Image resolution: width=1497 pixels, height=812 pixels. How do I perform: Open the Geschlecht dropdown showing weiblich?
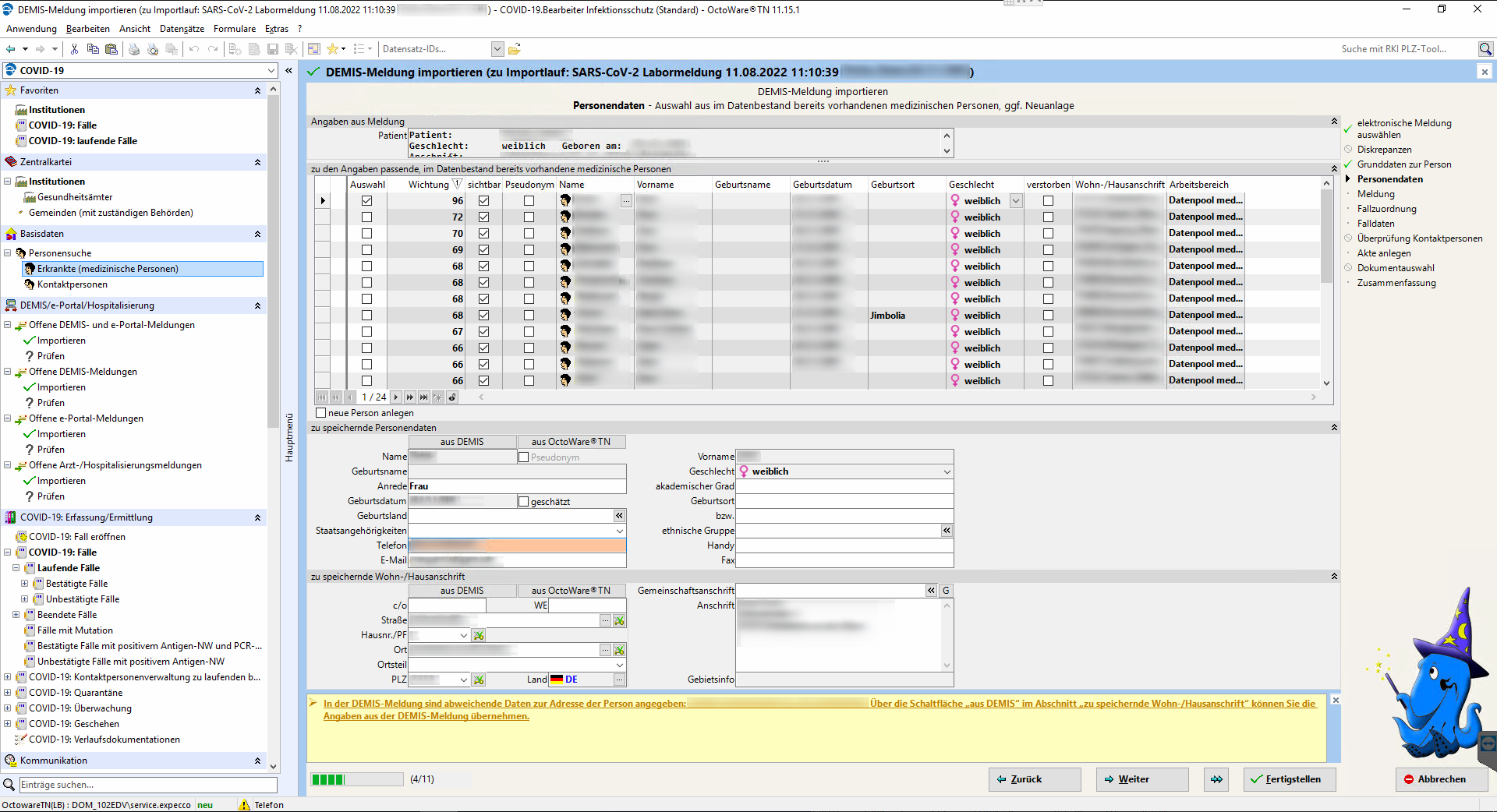(x=947, y=472)
